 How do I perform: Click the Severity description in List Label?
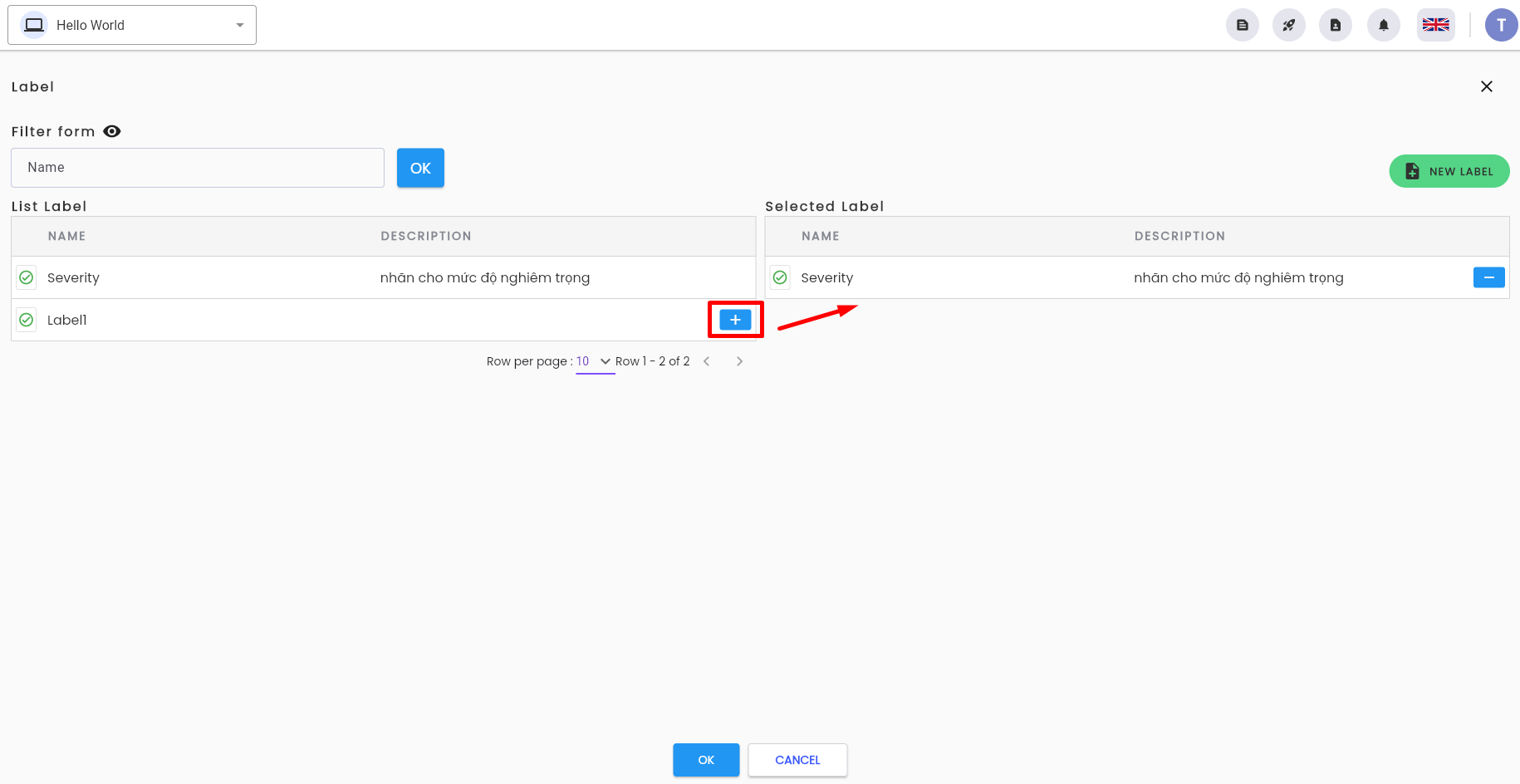click(485, 277)
